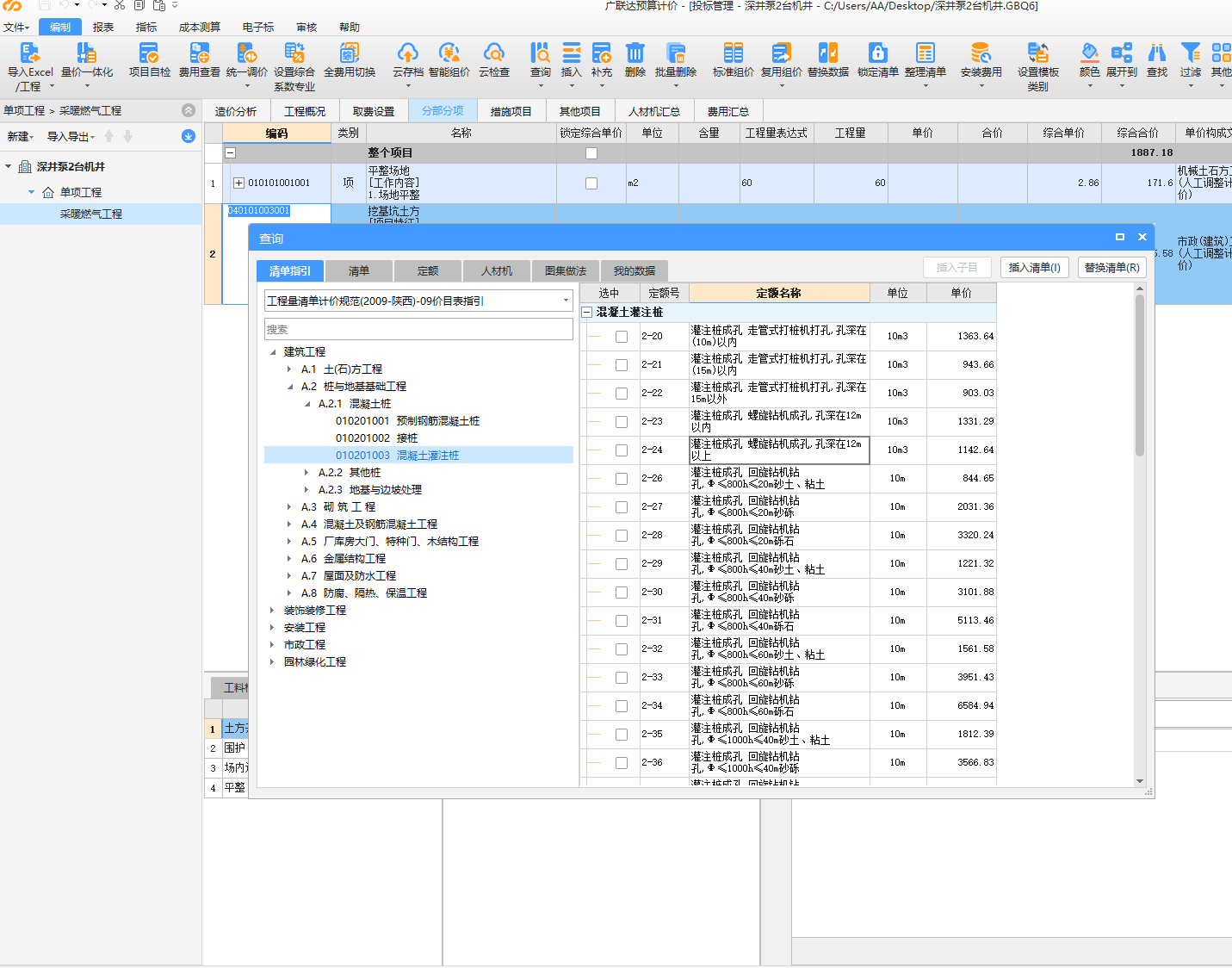Switch to the 人材机汇总 tab
Image resolution: width=1232 pixels, height=968 pixels.
tap(654, 111)
